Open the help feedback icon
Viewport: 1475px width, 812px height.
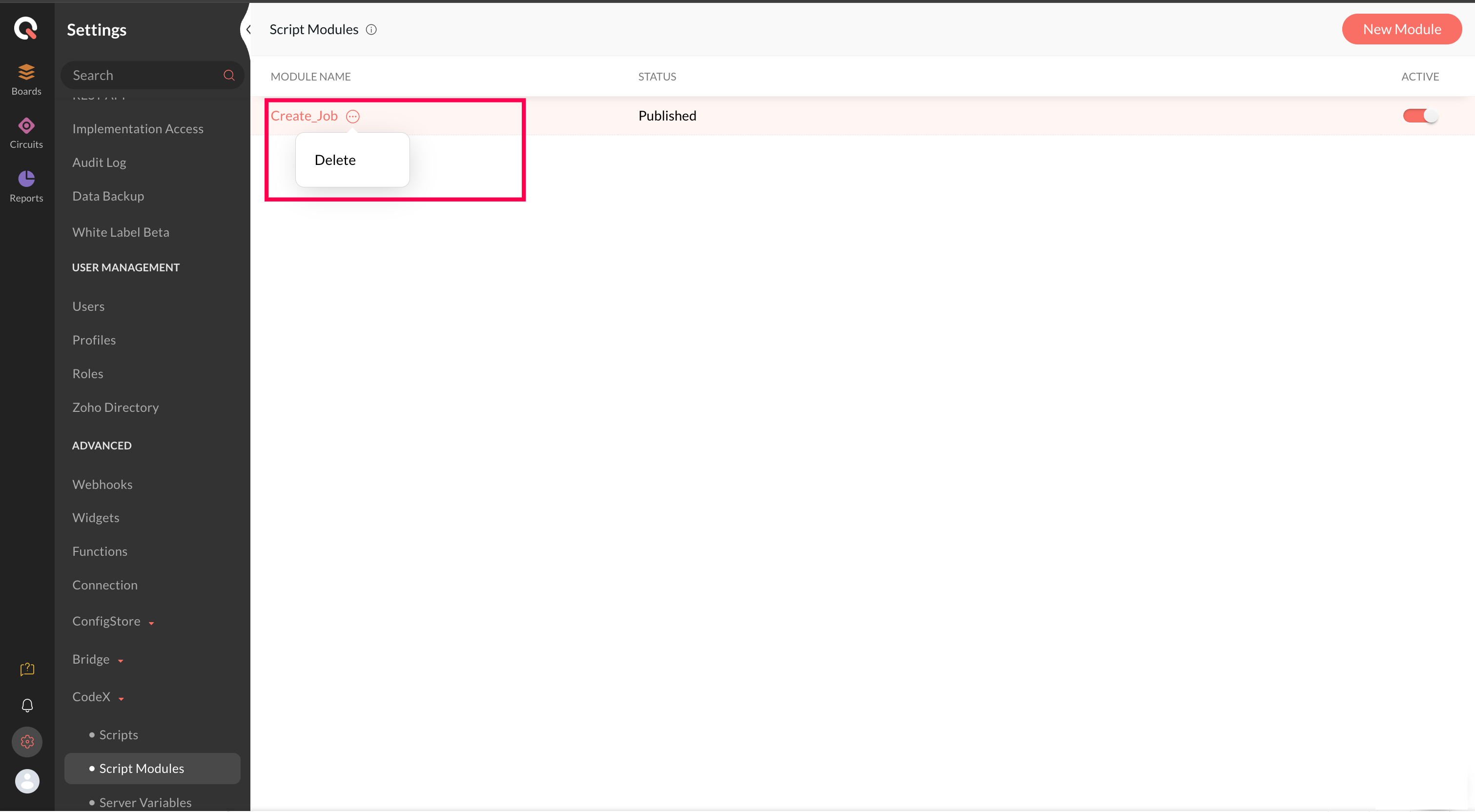coord(27,669)
